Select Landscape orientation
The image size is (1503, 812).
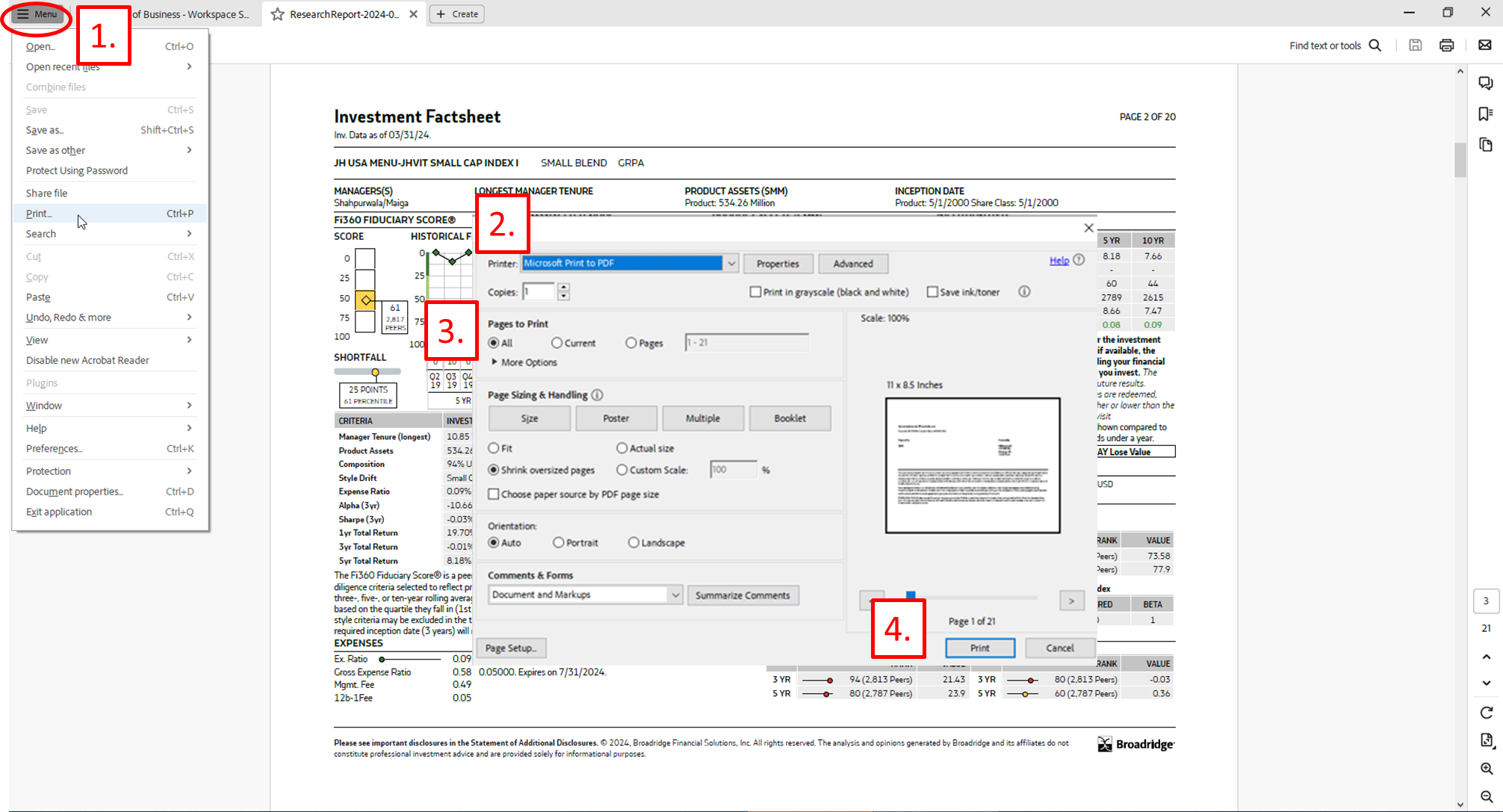pyautogui.click(x=633, y=543)
